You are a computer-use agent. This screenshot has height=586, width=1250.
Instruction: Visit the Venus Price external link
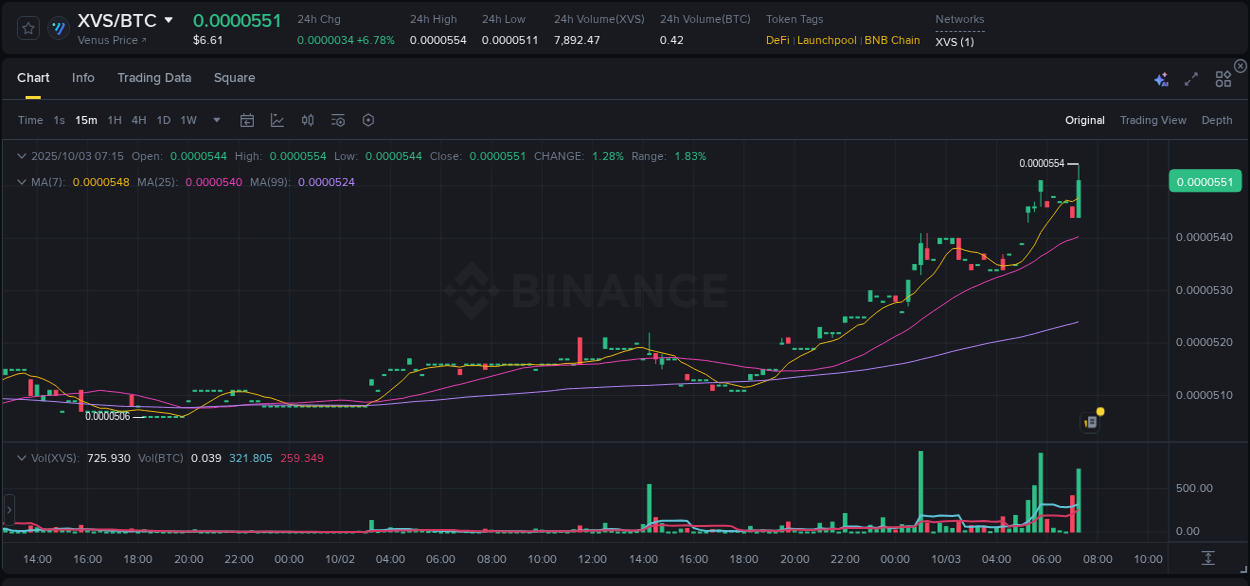point(112,41)
